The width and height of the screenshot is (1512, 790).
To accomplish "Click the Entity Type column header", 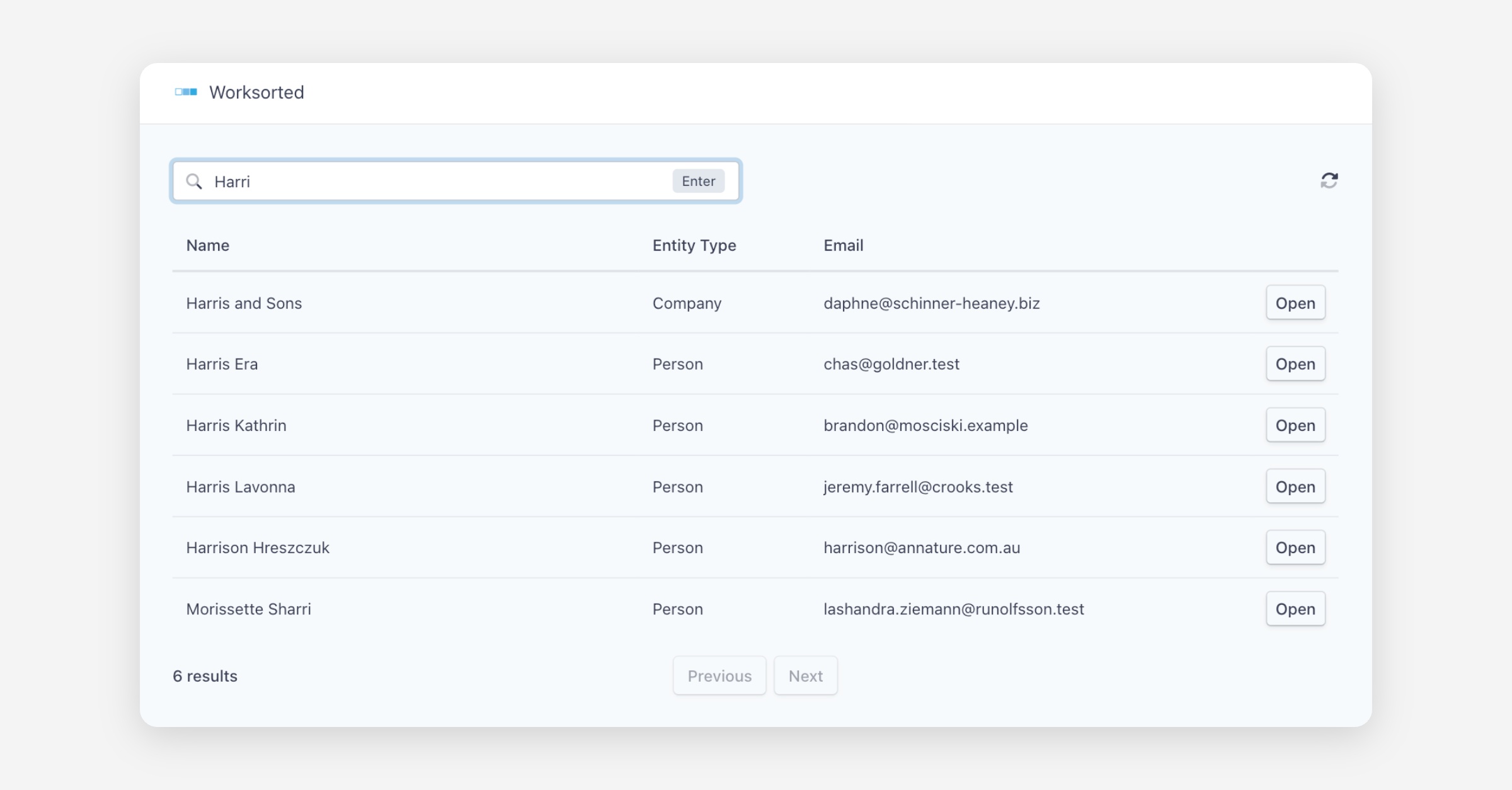I will [694, 245].
